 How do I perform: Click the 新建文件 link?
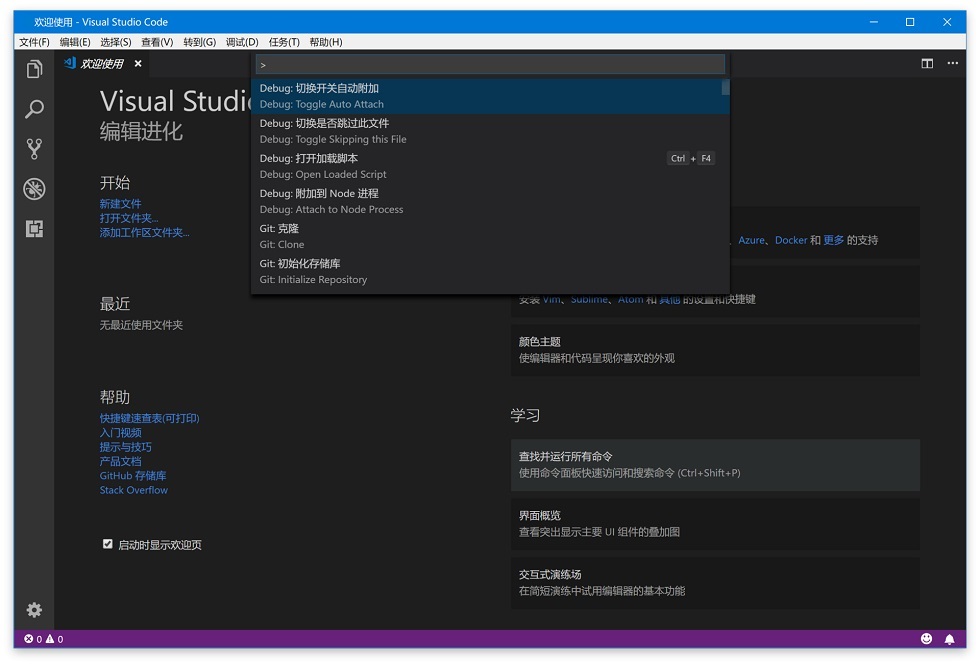[x=121, y=204]
